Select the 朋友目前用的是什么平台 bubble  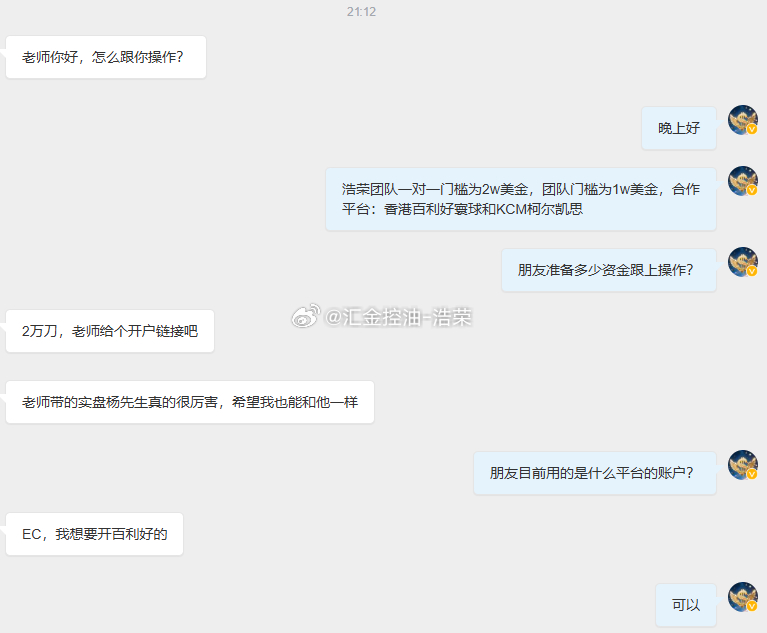click(595, 473)
